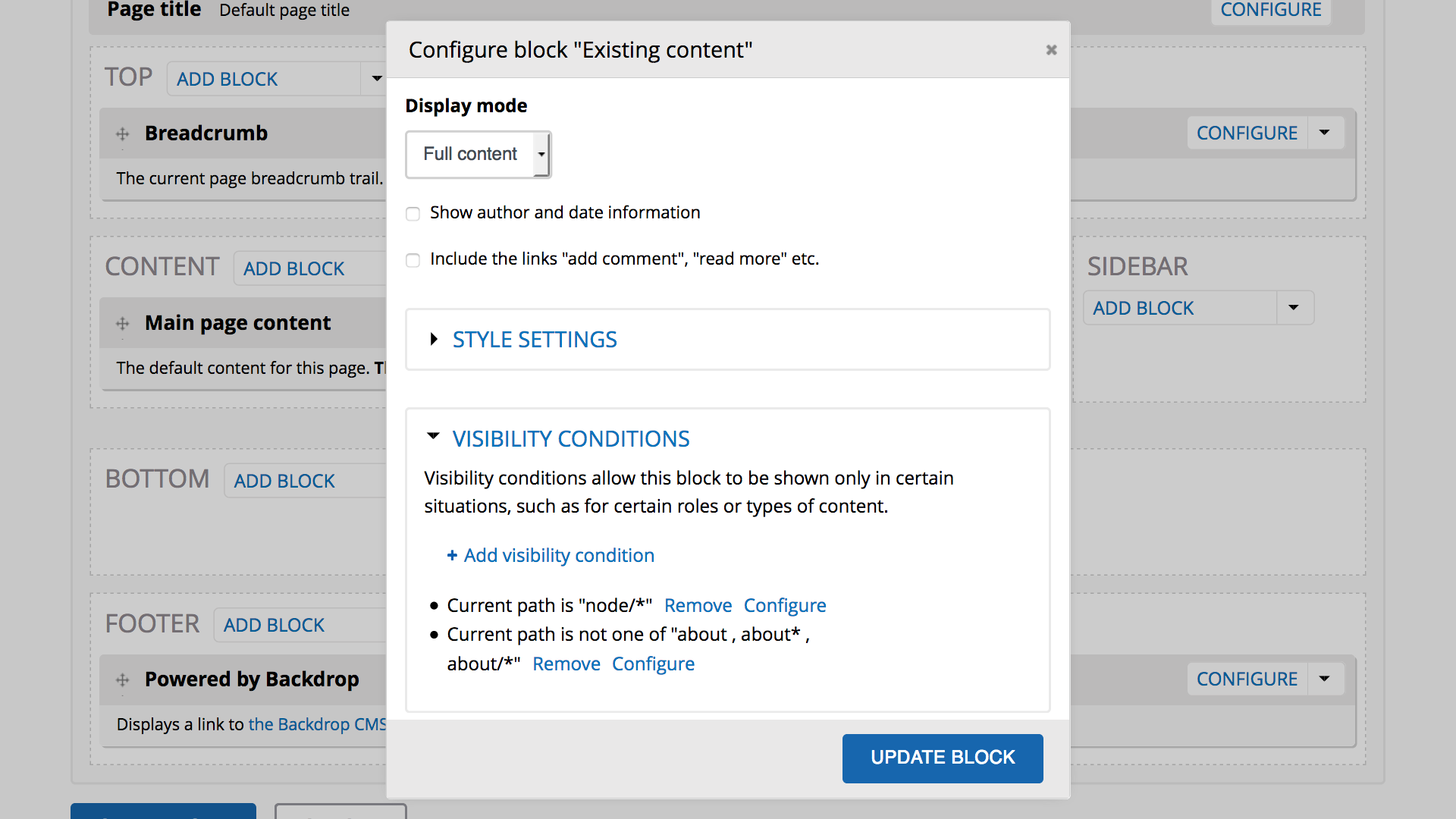This screenshot has height=819, width=1456.
Task: Open Top region Add Block dropdown arrow
Action: pos(376,79)
